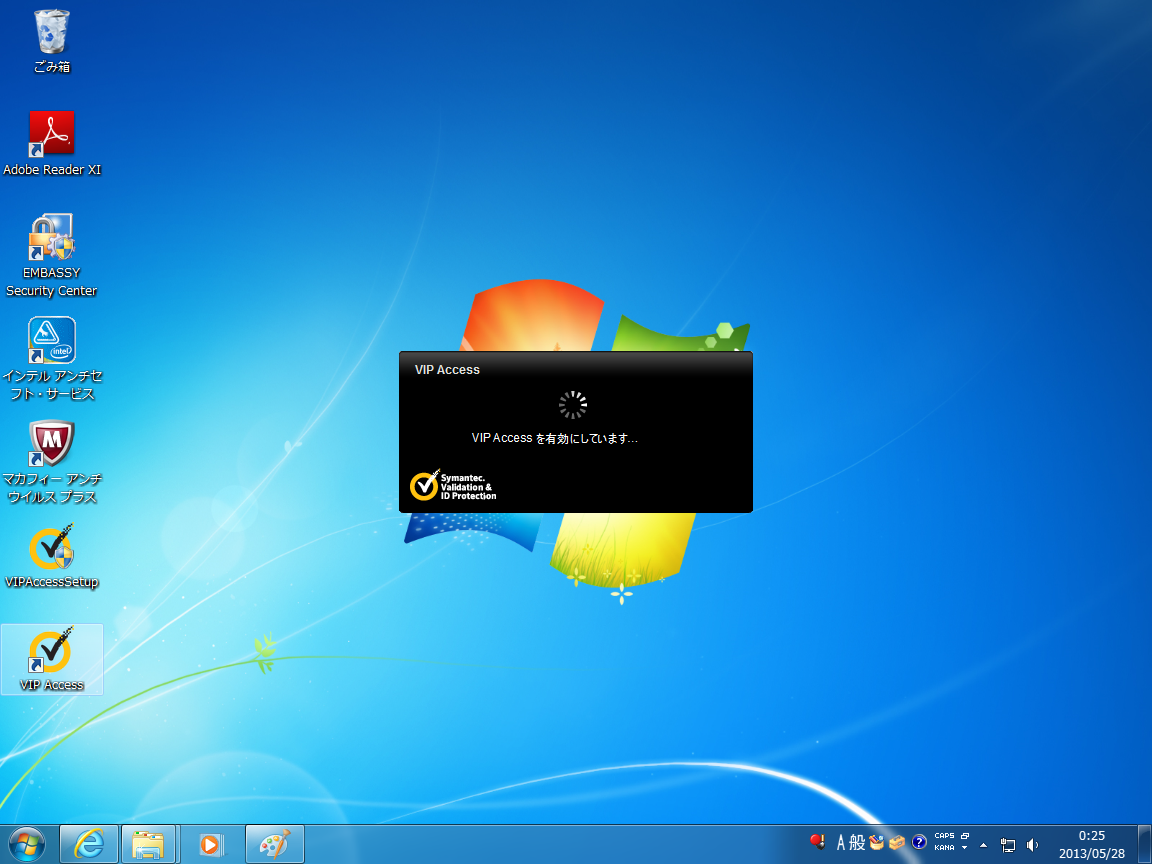
Task: Select the Adobe Reader XI desktop shortcut
Action: pyautogui.click(x=51, y=135)
